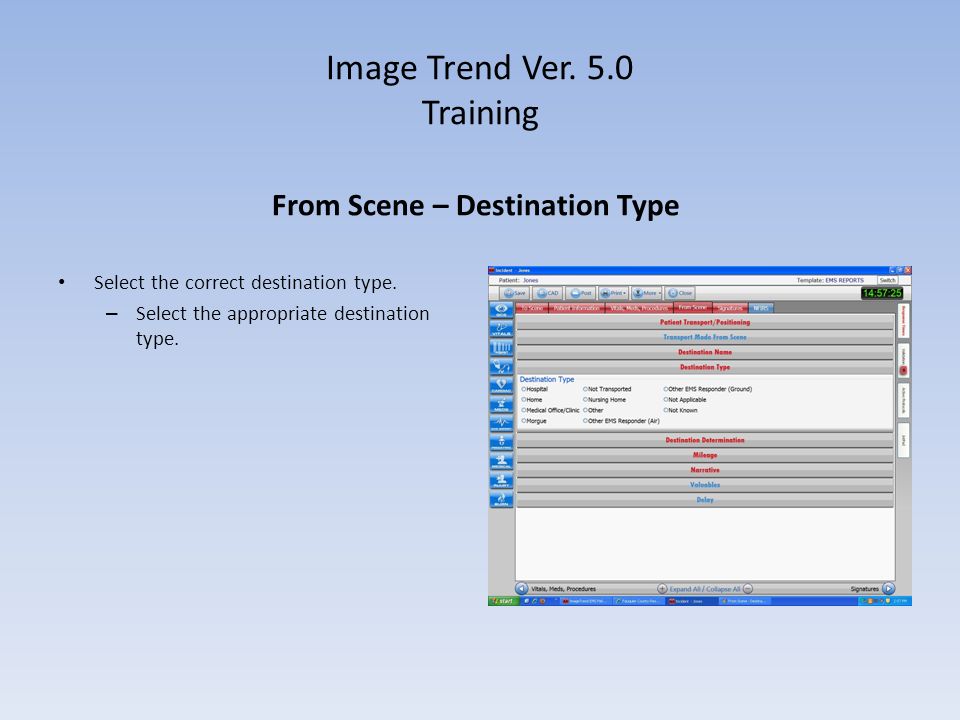This screenshot has width=960, height=720.
Task: Expand the Transport Mode From Scene section
Action: point(705,337)
